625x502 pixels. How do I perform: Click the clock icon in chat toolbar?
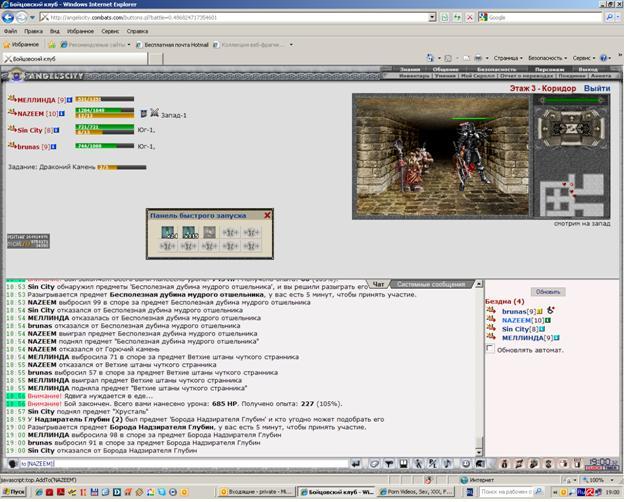(466, 464)
